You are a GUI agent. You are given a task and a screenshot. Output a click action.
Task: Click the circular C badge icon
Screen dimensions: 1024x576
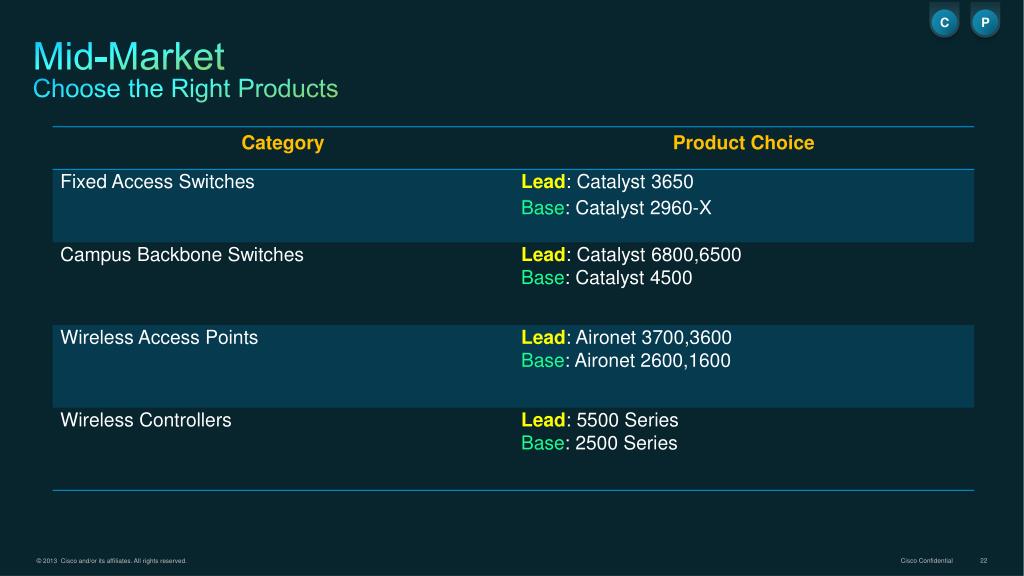pos(944,23)
